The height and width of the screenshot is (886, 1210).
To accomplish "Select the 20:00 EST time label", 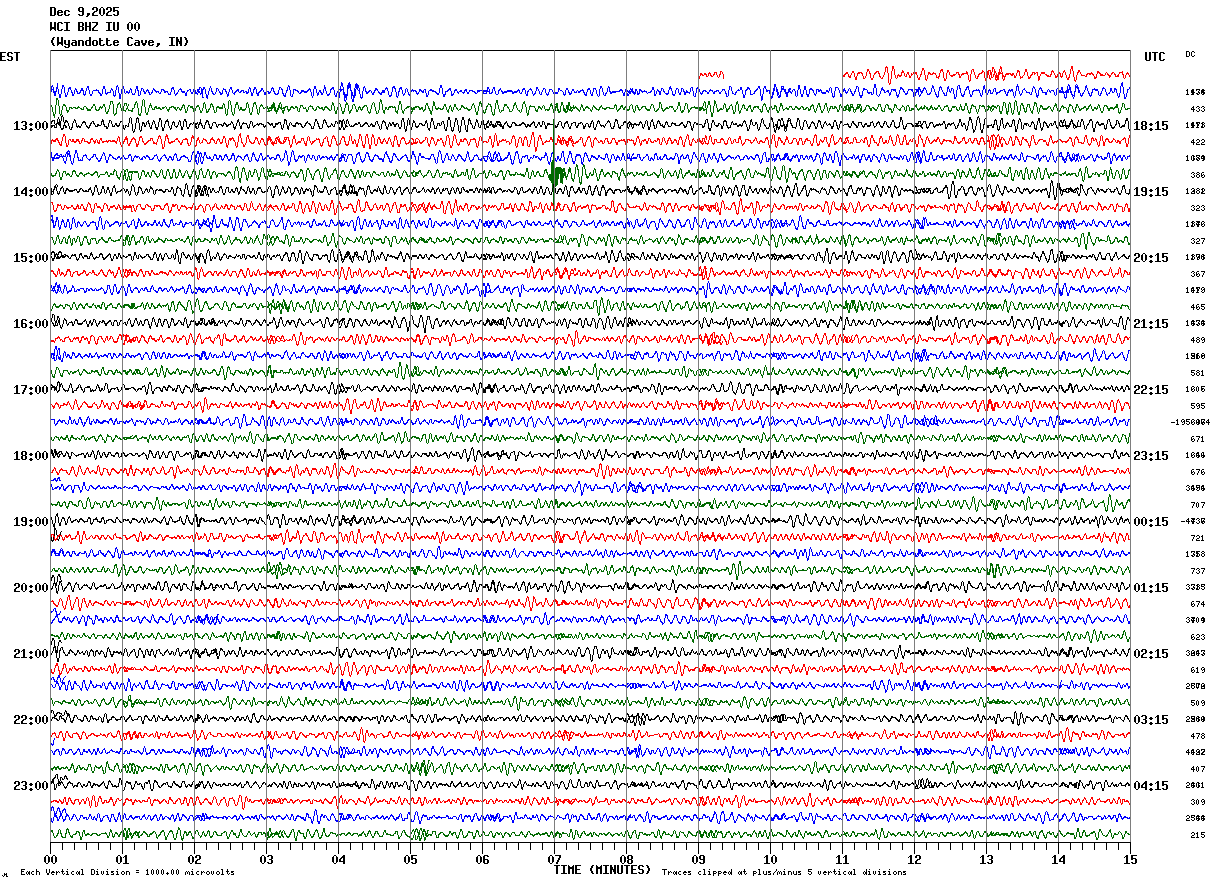I will [x=31, y=588].
